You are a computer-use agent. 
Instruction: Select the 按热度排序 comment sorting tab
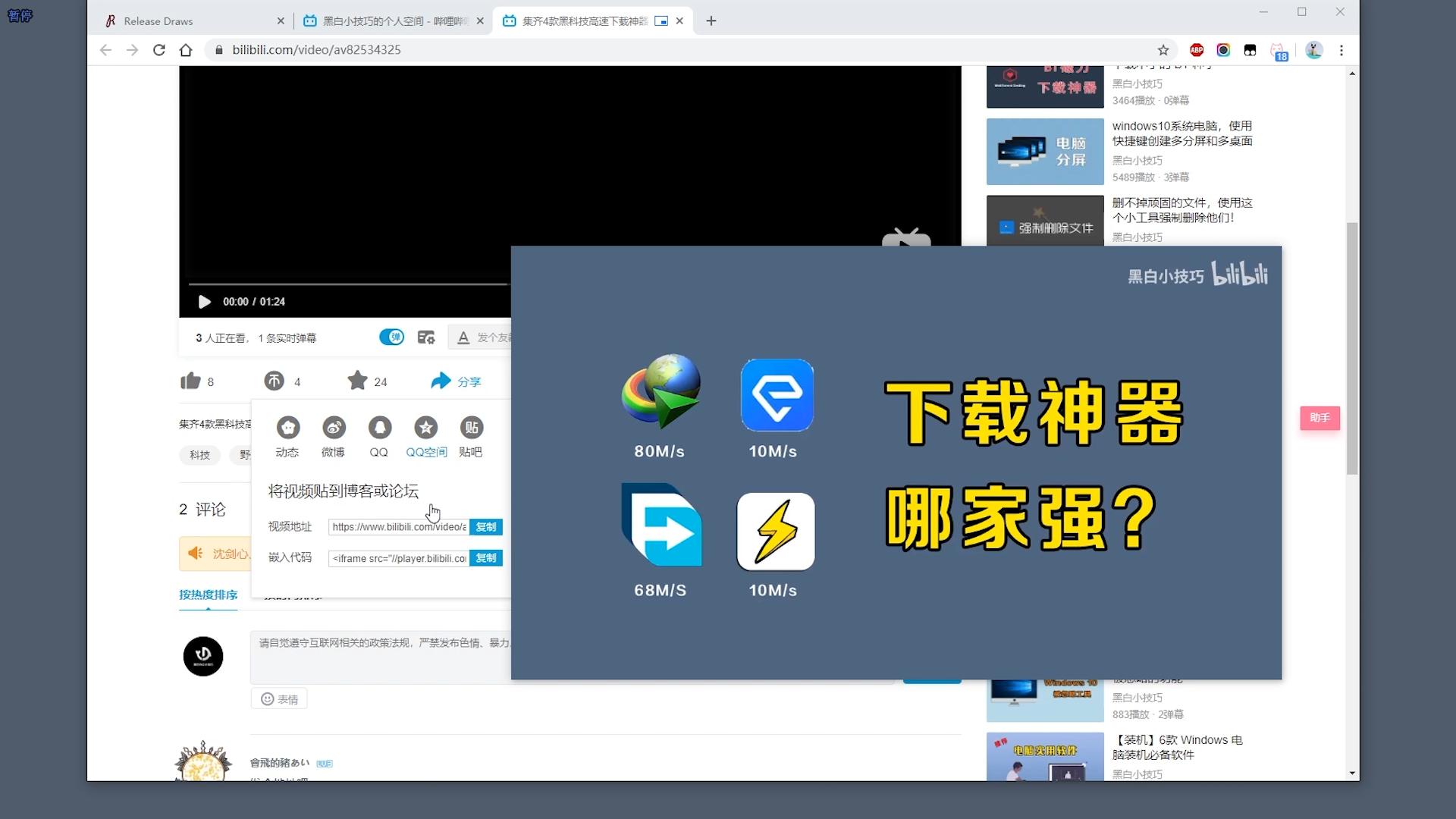coord(208,595)
